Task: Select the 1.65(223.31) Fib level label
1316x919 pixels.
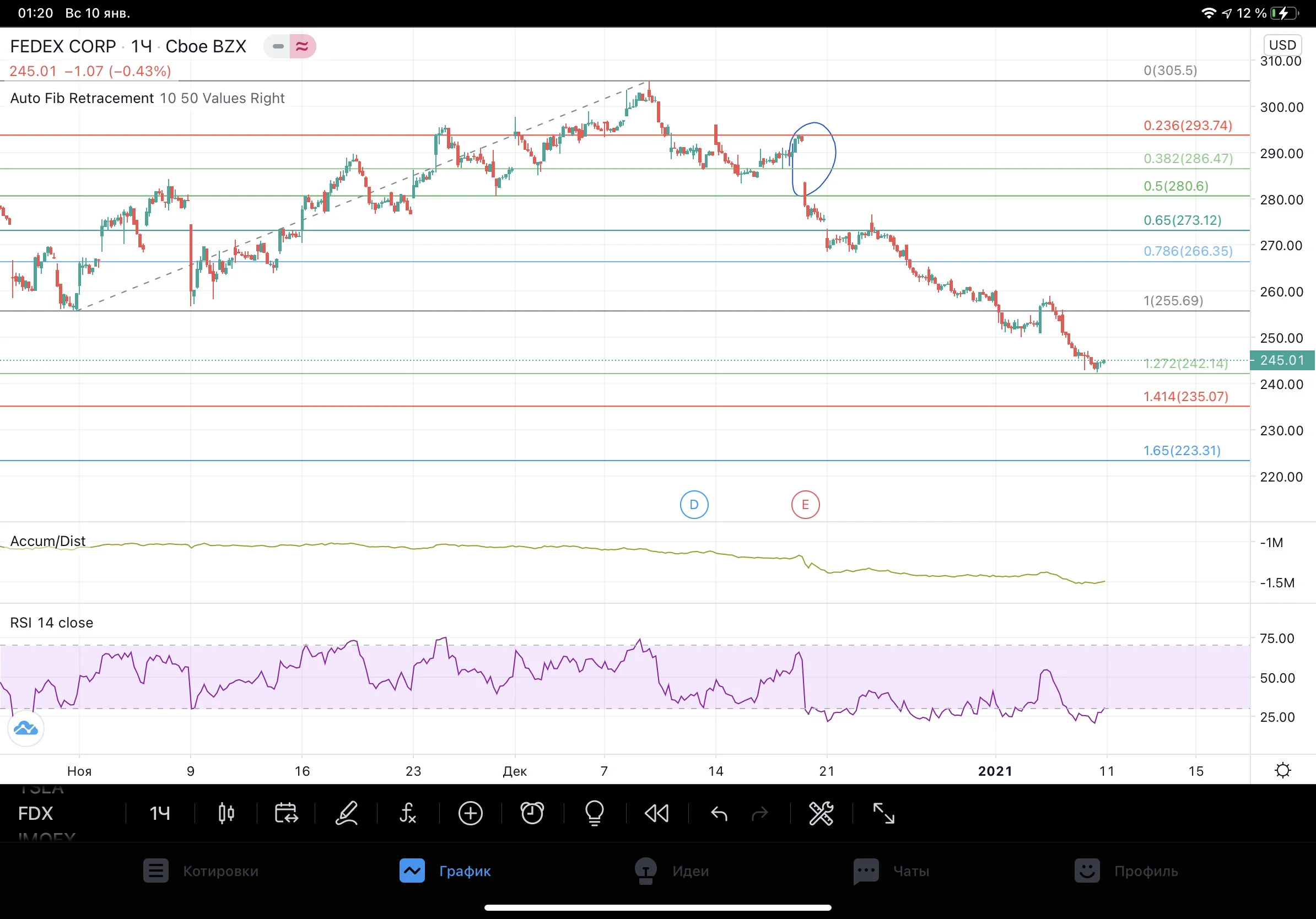Action: coord(1182,450)
